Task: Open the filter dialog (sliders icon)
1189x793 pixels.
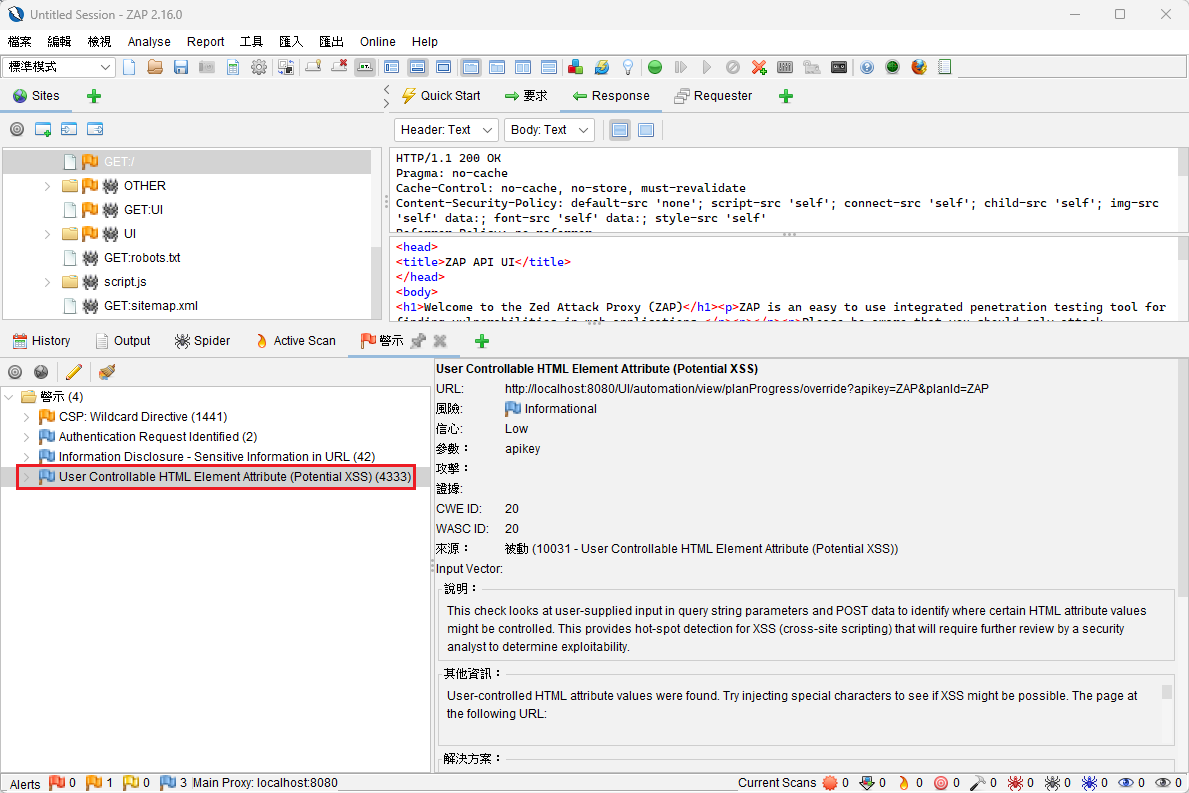Action: [785, 67]
